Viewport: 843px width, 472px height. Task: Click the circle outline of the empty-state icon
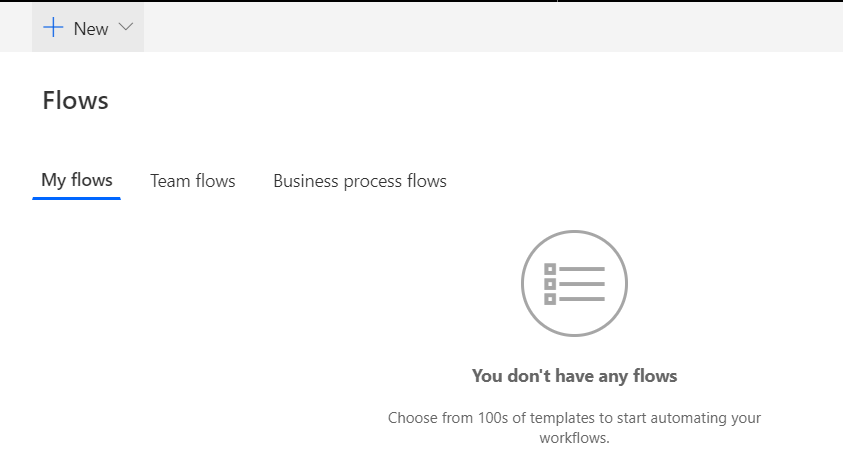[574, 231]
